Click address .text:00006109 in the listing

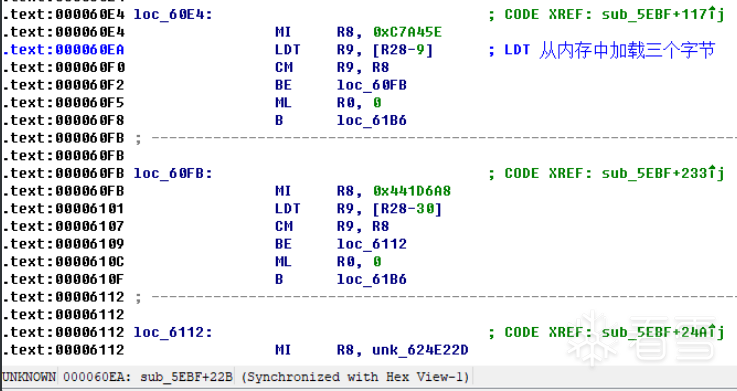(x=63, y=244)
